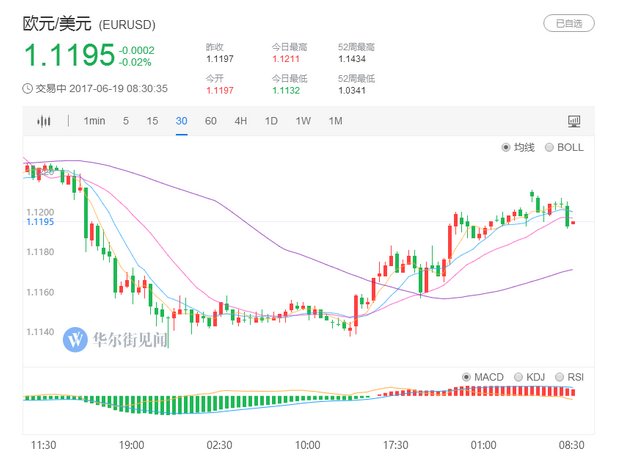Click the clock icon beside trading status
617x466 pixels.
(x=27, y=88)
